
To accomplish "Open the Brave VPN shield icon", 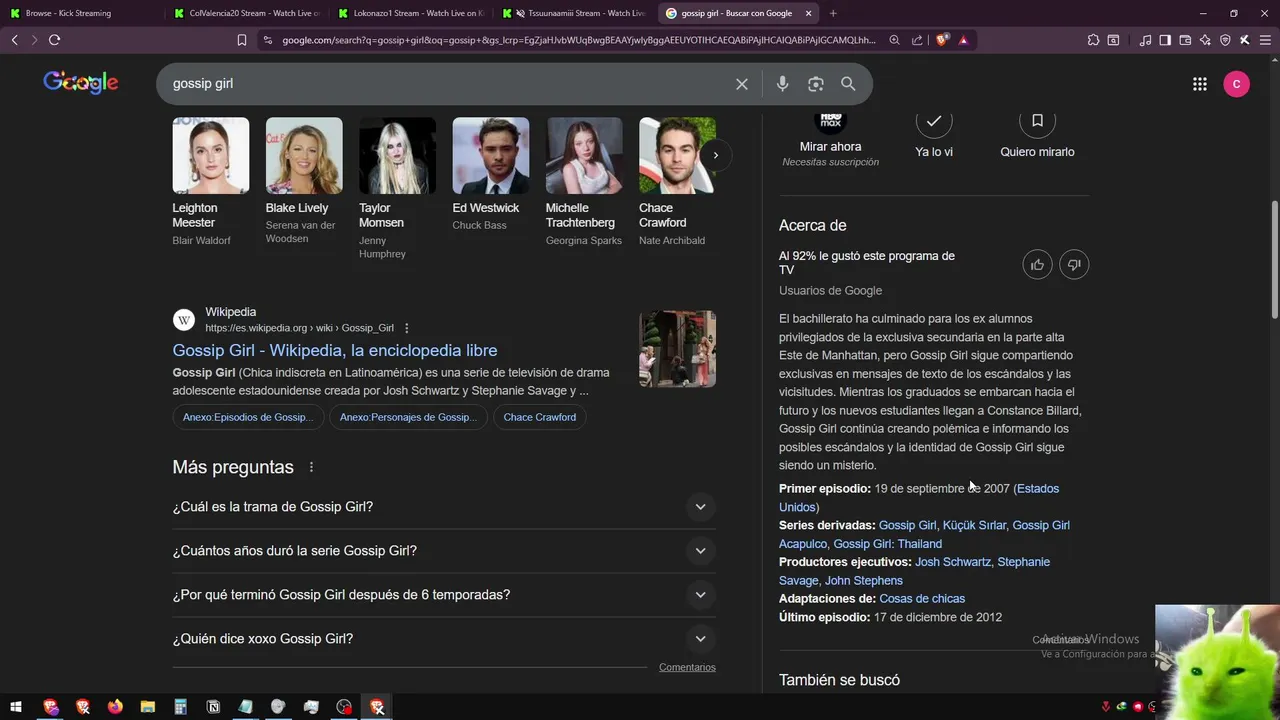I will coord(1225,40).
